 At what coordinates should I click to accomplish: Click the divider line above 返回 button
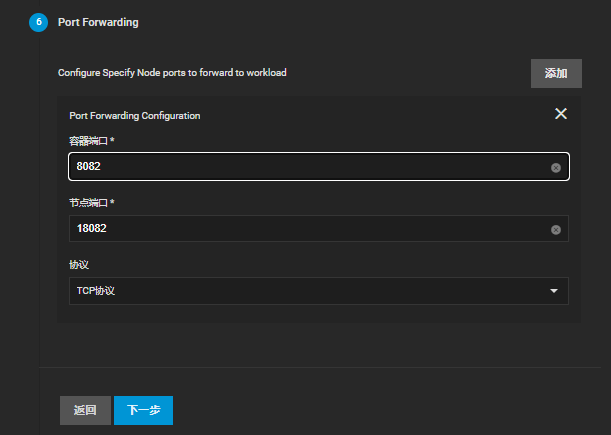(320, 367)
